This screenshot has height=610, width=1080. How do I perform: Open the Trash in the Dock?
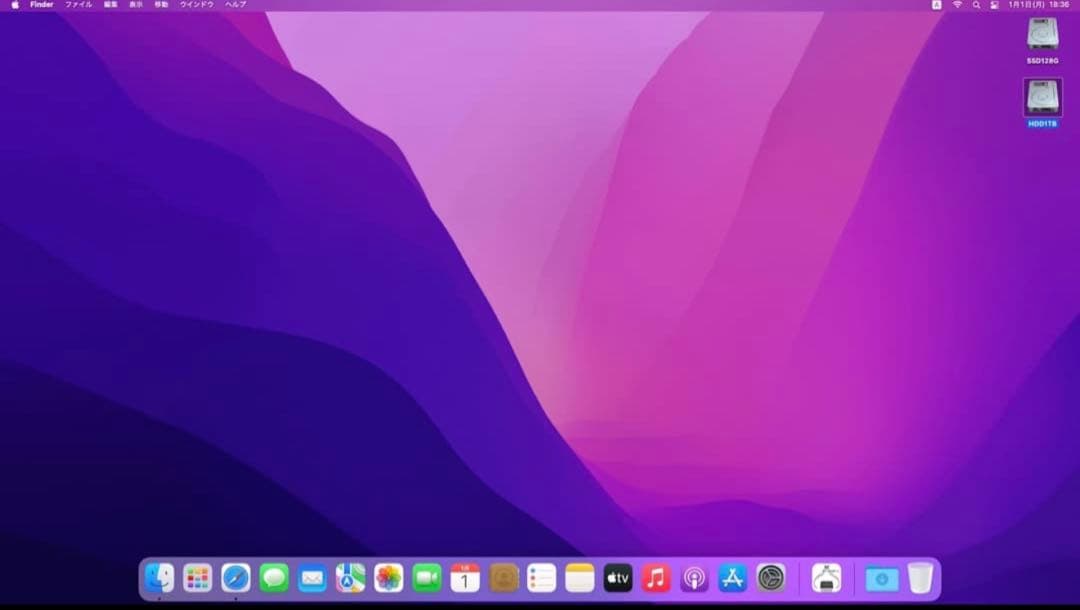920,577
